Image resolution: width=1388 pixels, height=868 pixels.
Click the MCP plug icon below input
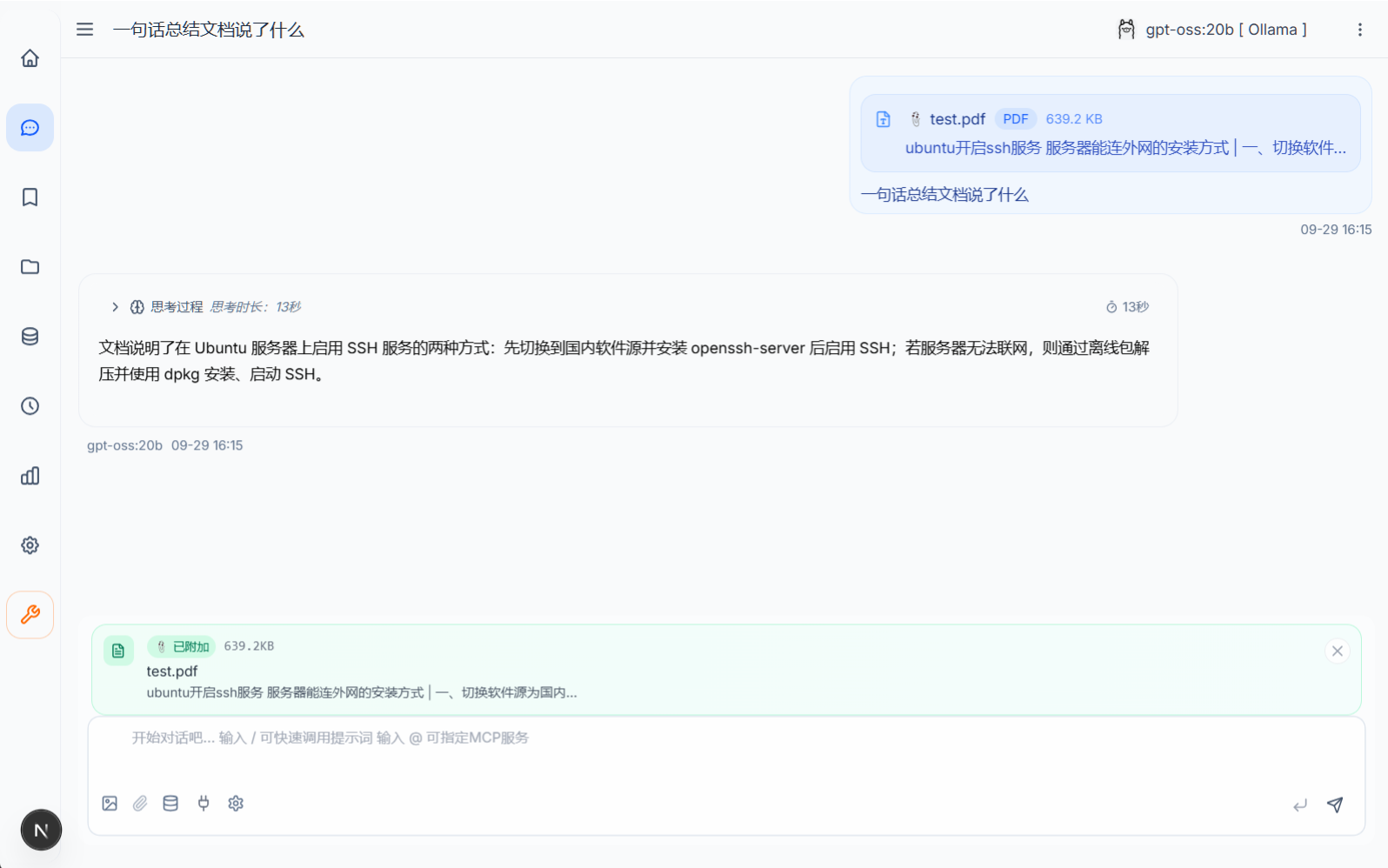[204, 804]
